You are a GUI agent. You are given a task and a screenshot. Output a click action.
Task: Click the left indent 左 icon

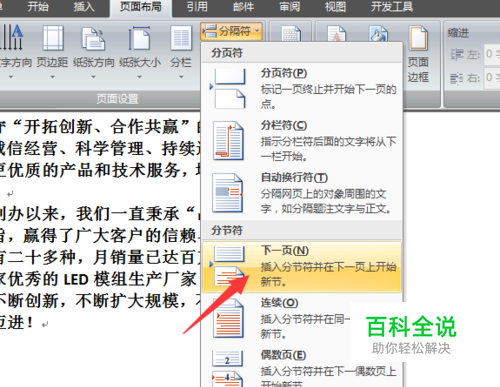pos(457,54)
